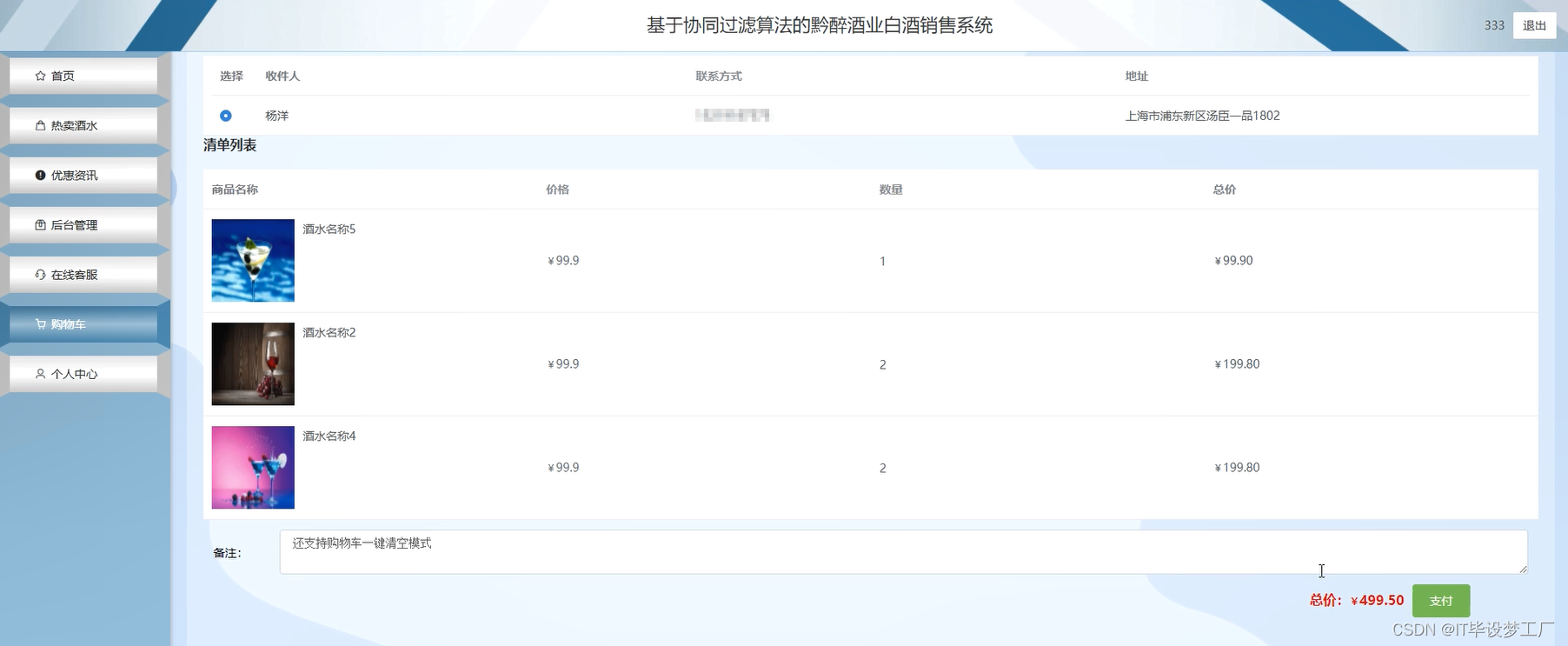Viewport: 1568px width, 646px height.
Task: Open the 个人中心 menu item
Action: (83, 374)
